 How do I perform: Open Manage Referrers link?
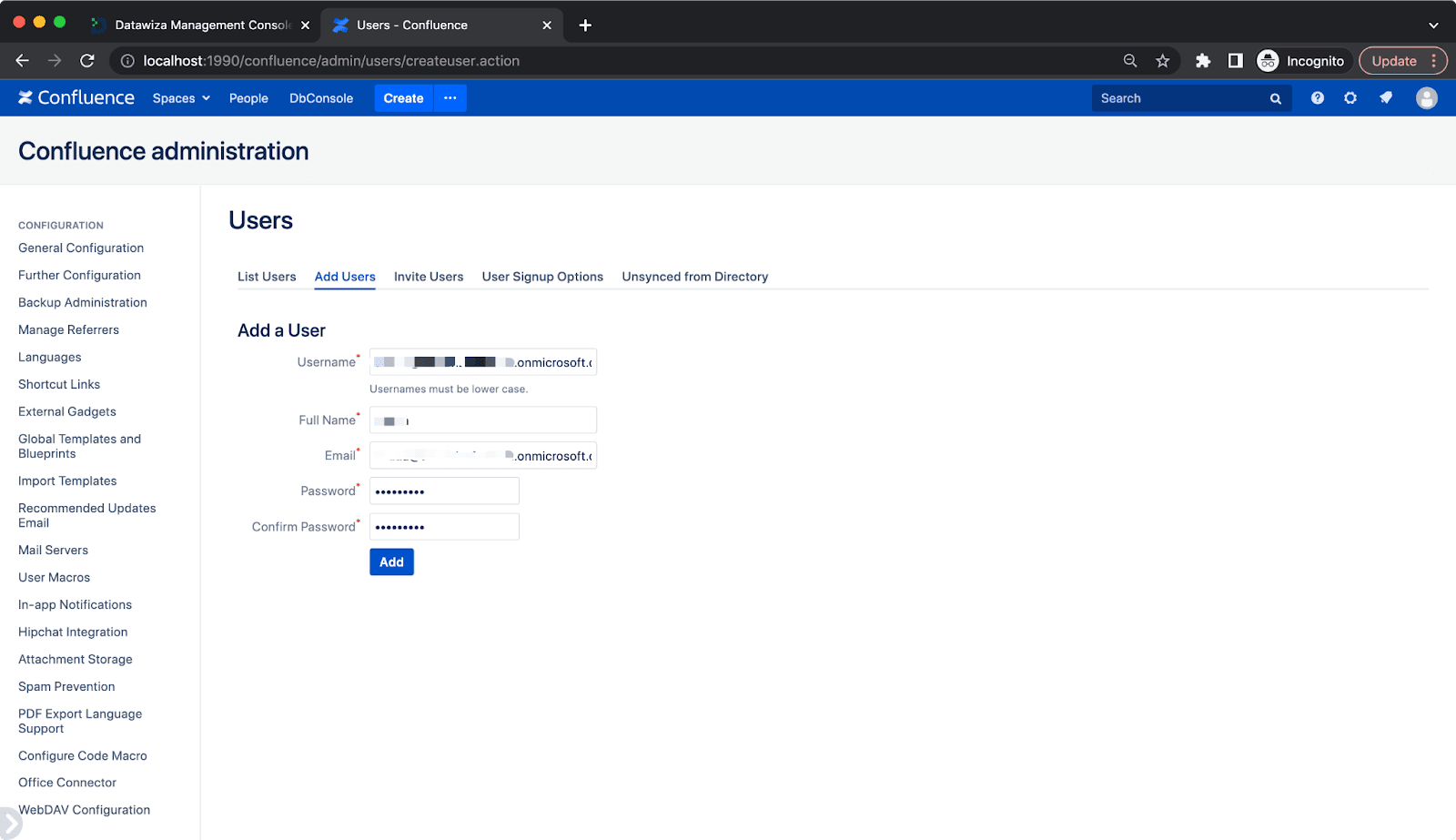tap(68, 329)
